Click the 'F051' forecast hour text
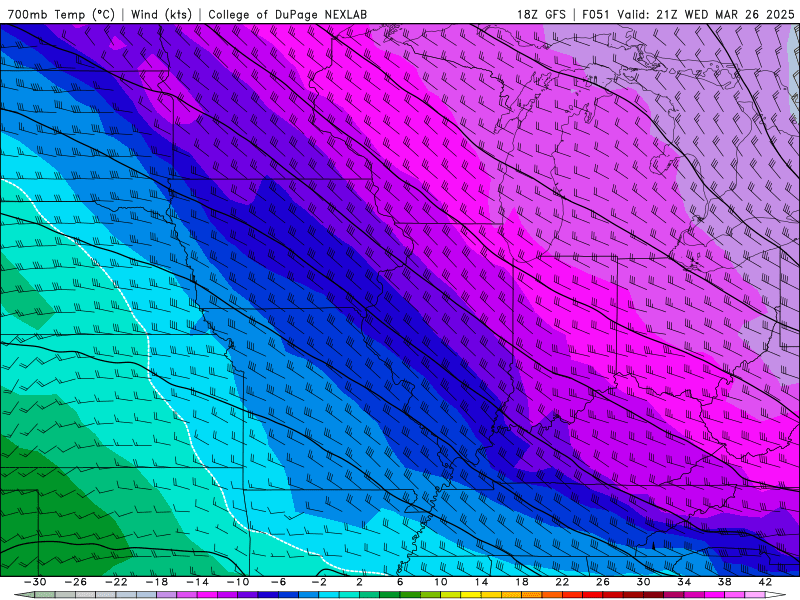The image size is (800, 600). [597, 14]
